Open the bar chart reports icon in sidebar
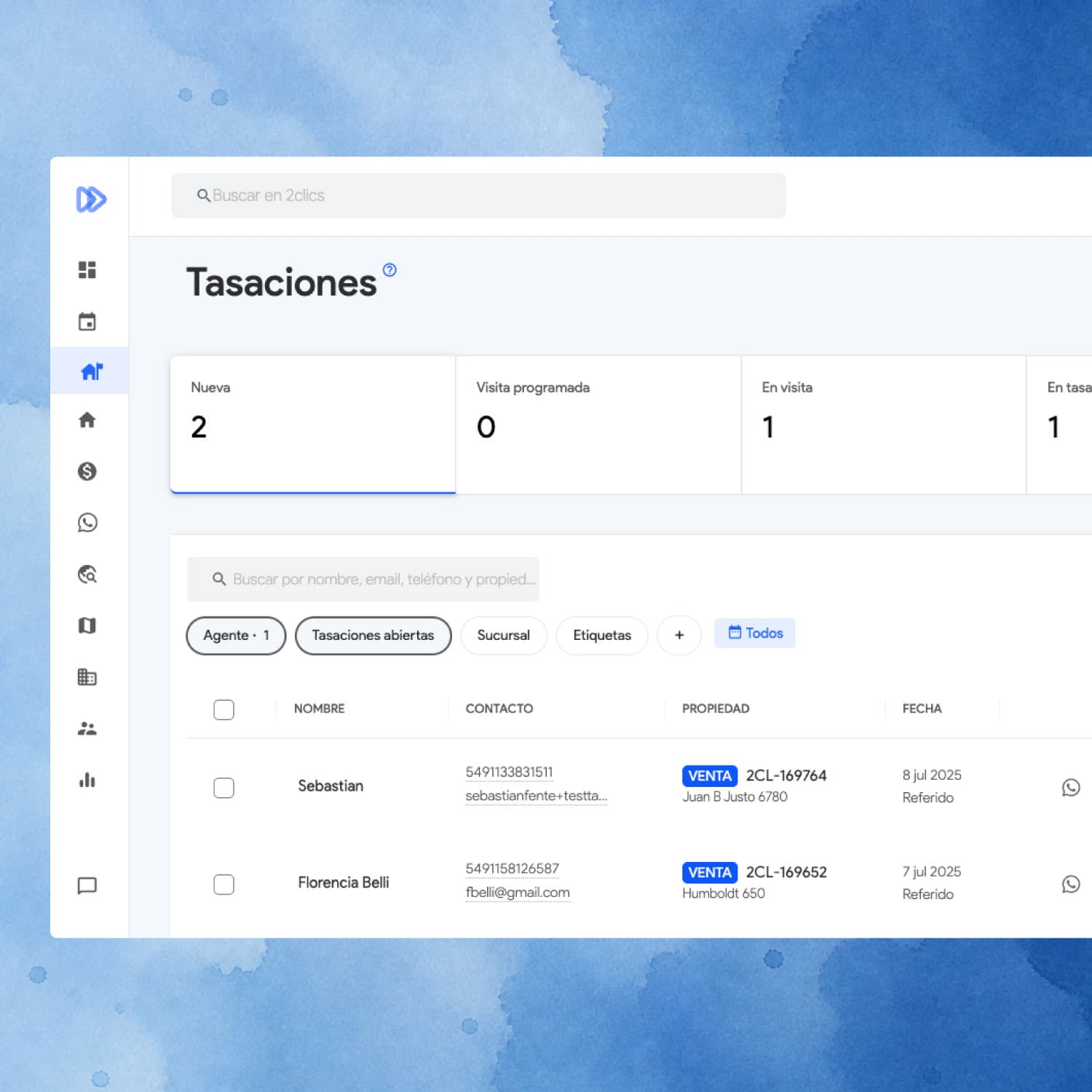 pos(87,780)
